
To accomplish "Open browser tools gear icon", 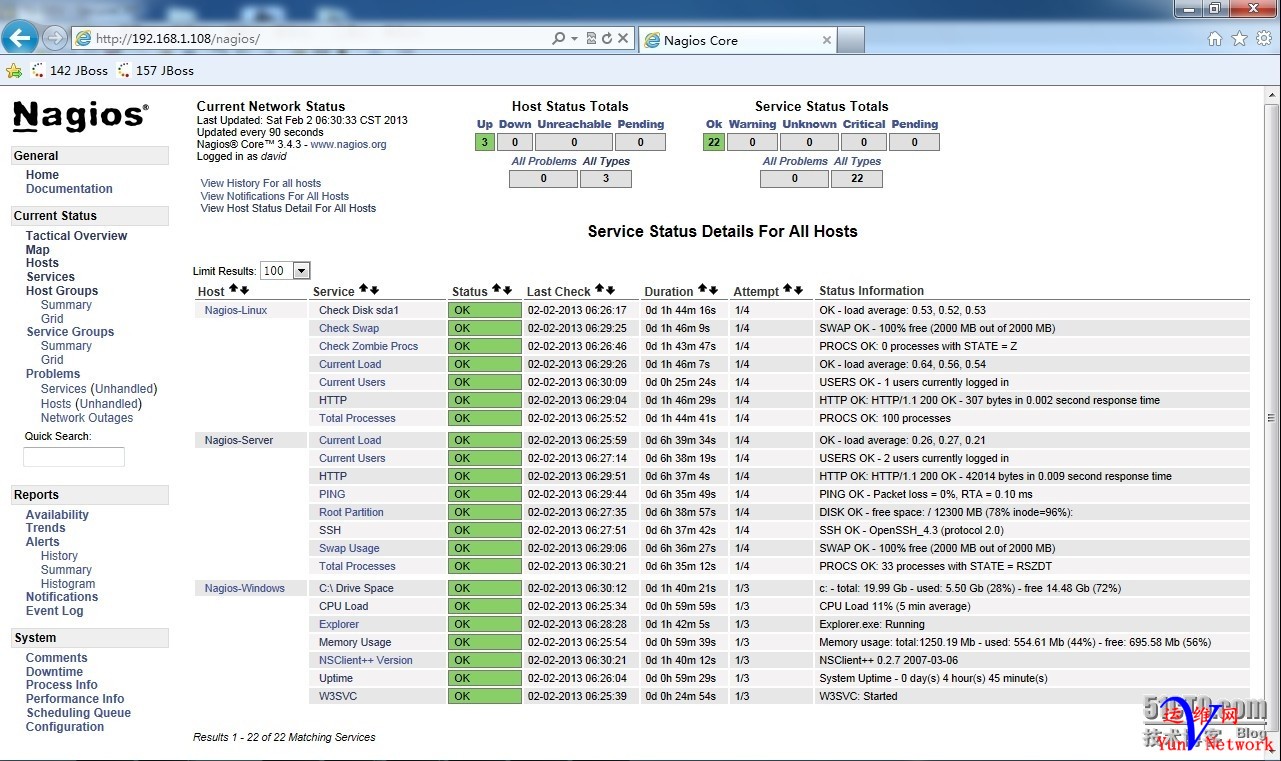I will point(1264,39).
